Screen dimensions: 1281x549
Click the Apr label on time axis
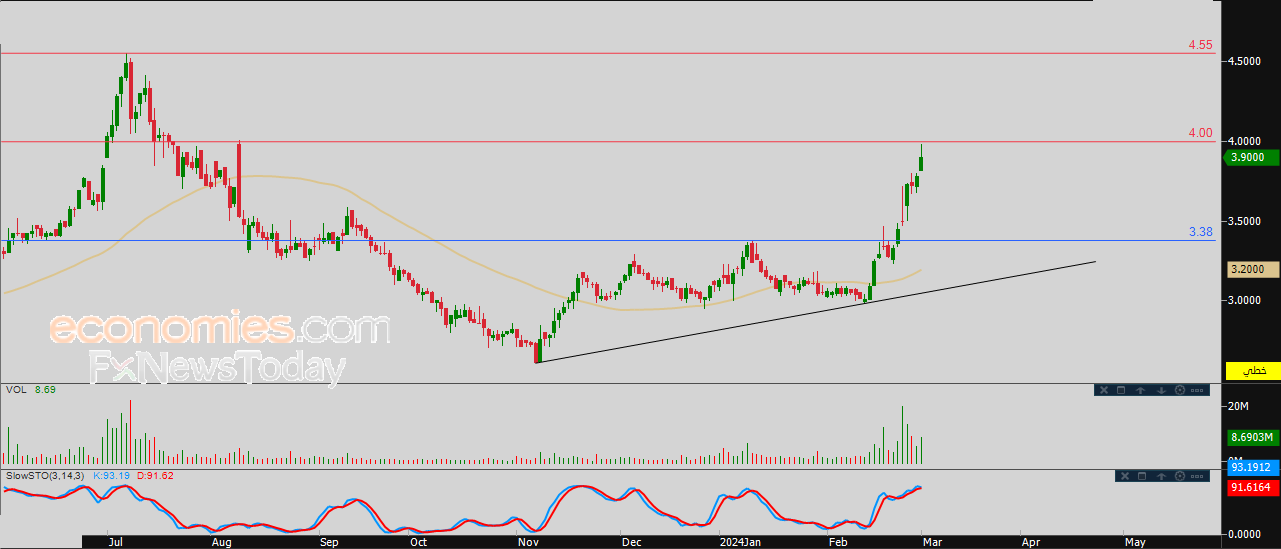[1030, 541]
